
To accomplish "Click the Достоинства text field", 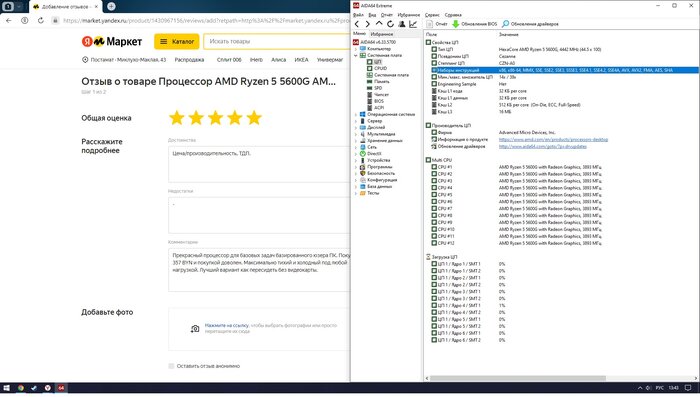I will pyautogui.click(x=259, y=164).
